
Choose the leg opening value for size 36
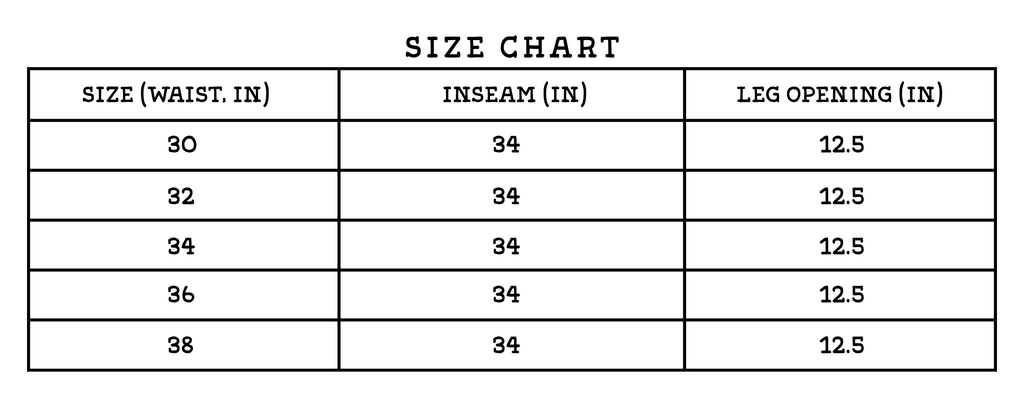click(x=841, y=296)
